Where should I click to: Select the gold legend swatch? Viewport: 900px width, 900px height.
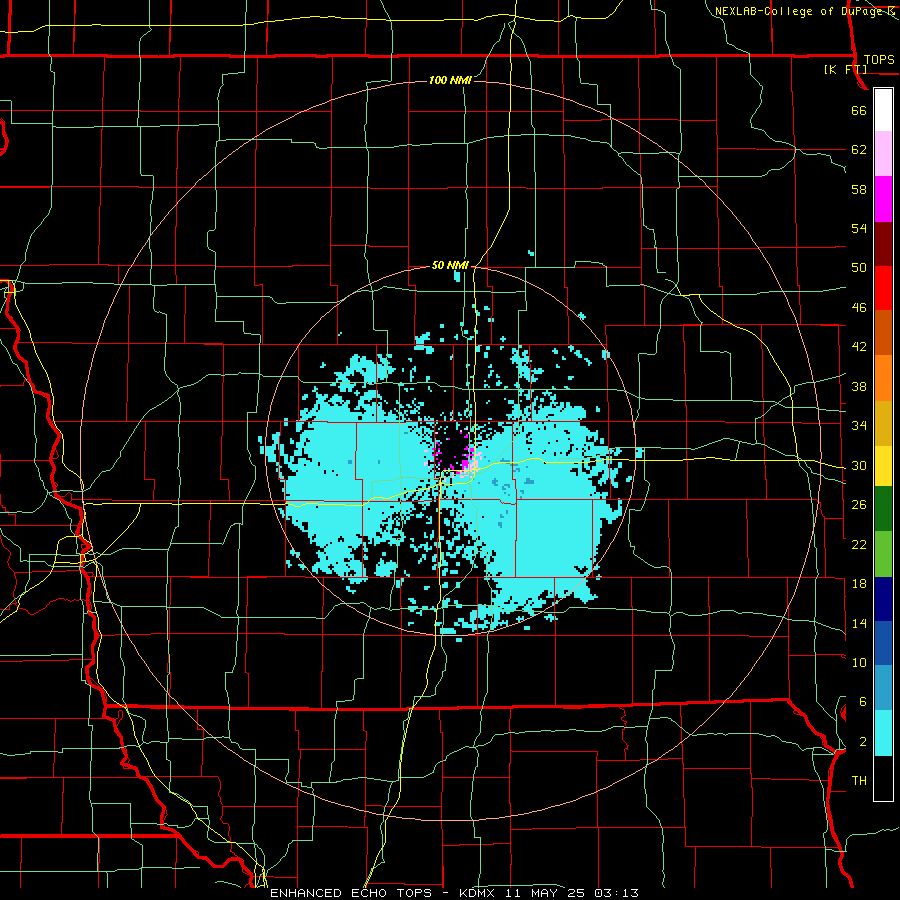click(883, 424)
